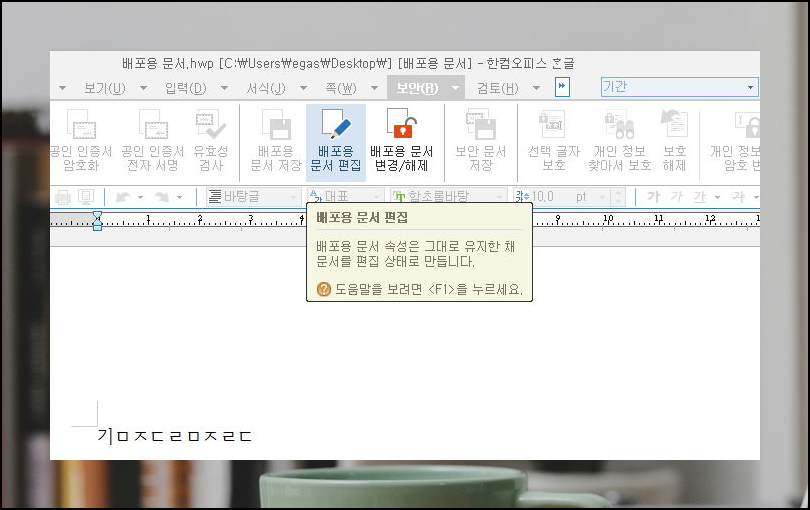Open the 검토(H) menu
The width and height of the screenshot is (810, 510).
tap(497, 88)
